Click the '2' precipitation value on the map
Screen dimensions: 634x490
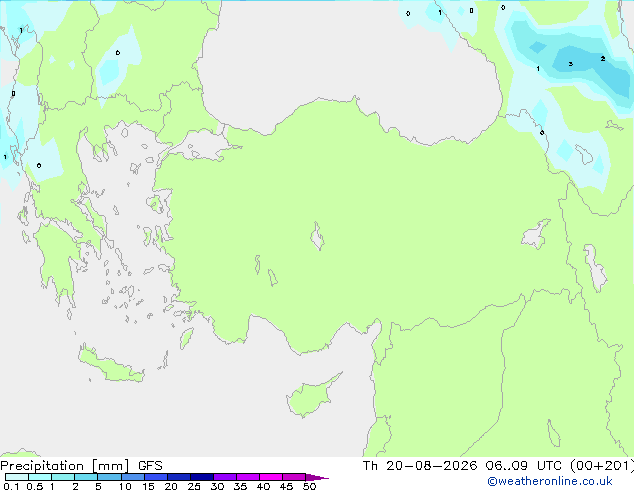pos(602,59)
